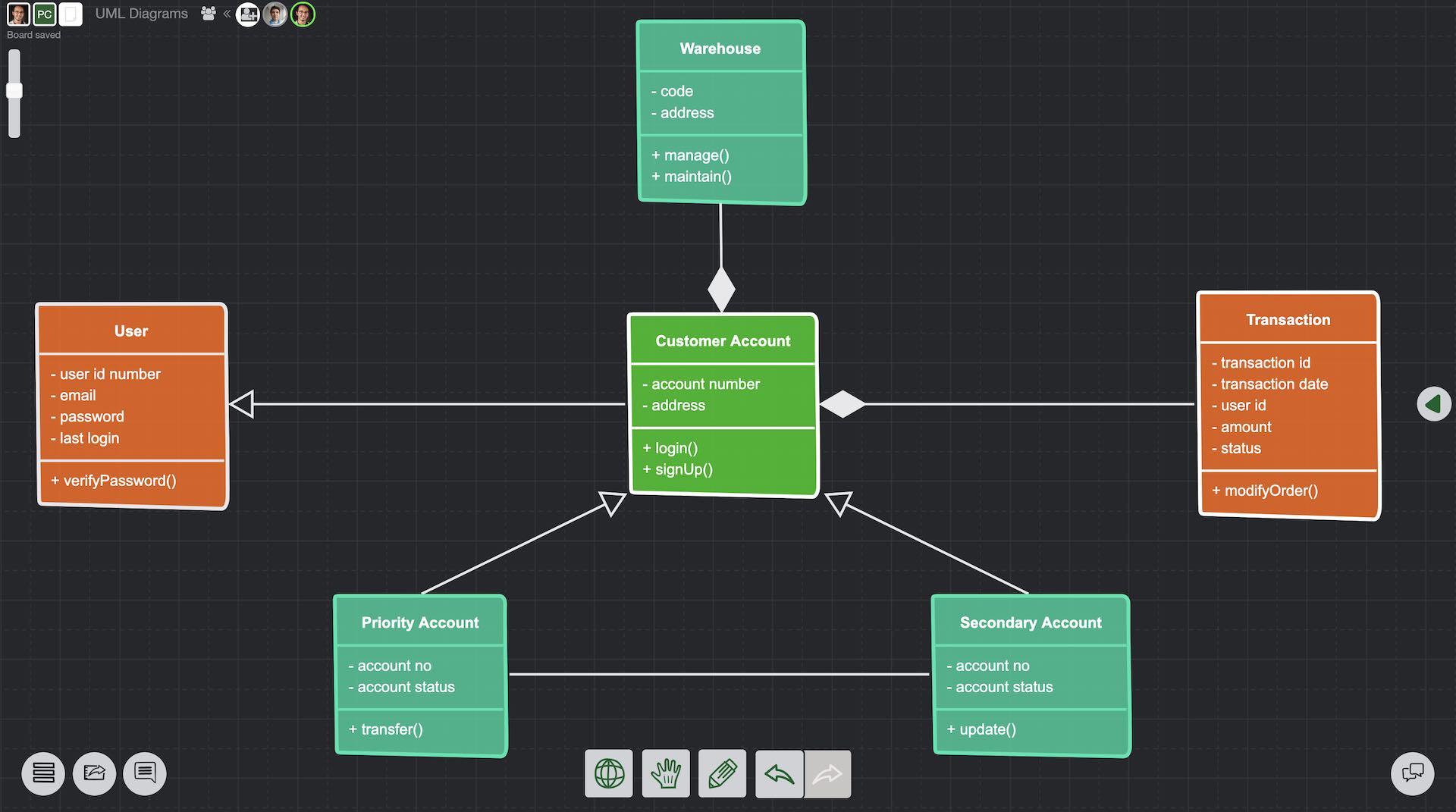Activate the Hand pan tool

pyautogui.click(x=665, y=773)
